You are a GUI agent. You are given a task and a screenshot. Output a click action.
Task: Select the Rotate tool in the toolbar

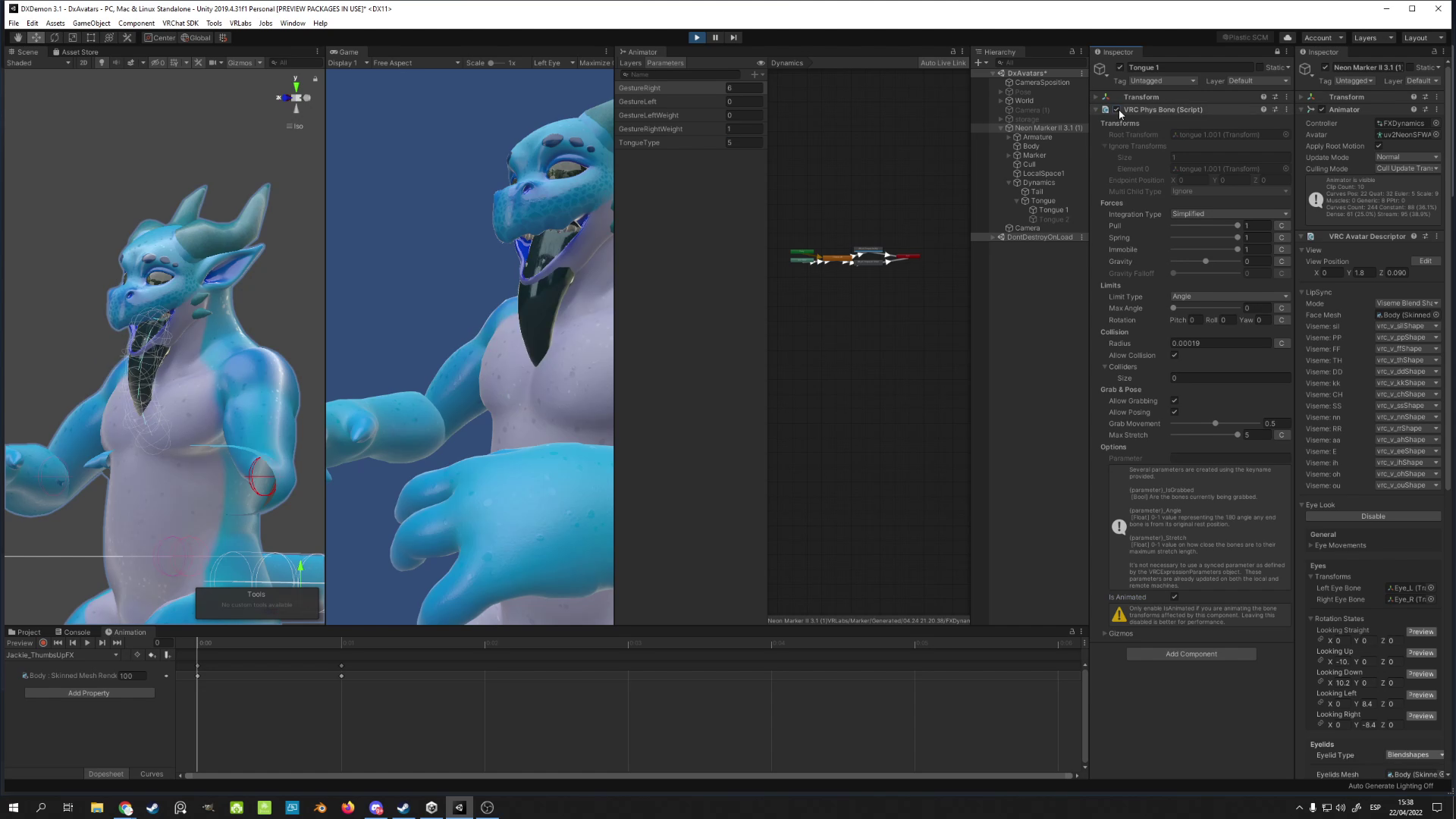pos(54,37)
